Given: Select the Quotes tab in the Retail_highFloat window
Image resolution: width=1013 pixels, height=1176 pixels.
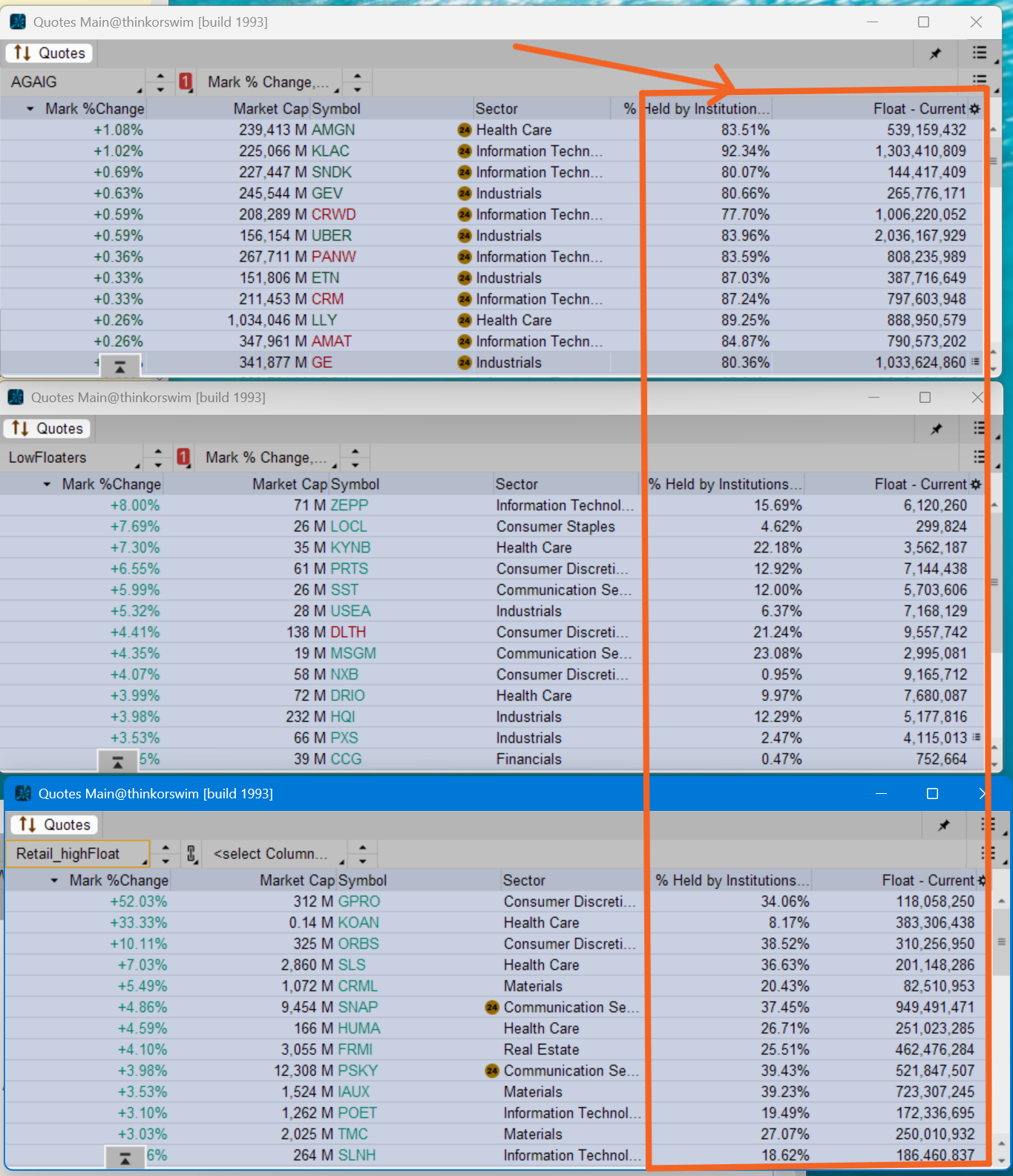Looking at the screenshot, I should [55, 825].
